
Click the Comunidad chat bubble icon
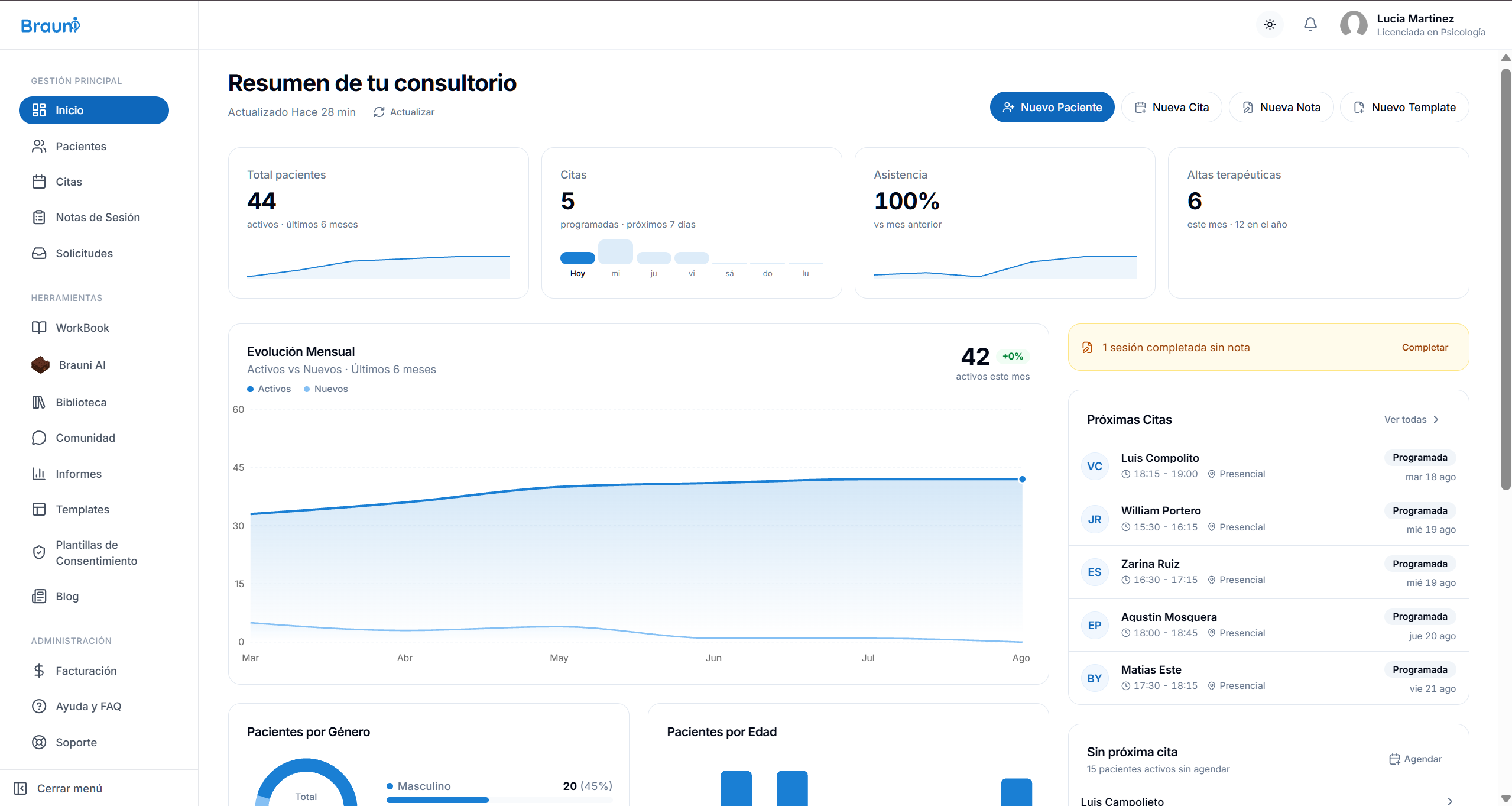(39, 438)
